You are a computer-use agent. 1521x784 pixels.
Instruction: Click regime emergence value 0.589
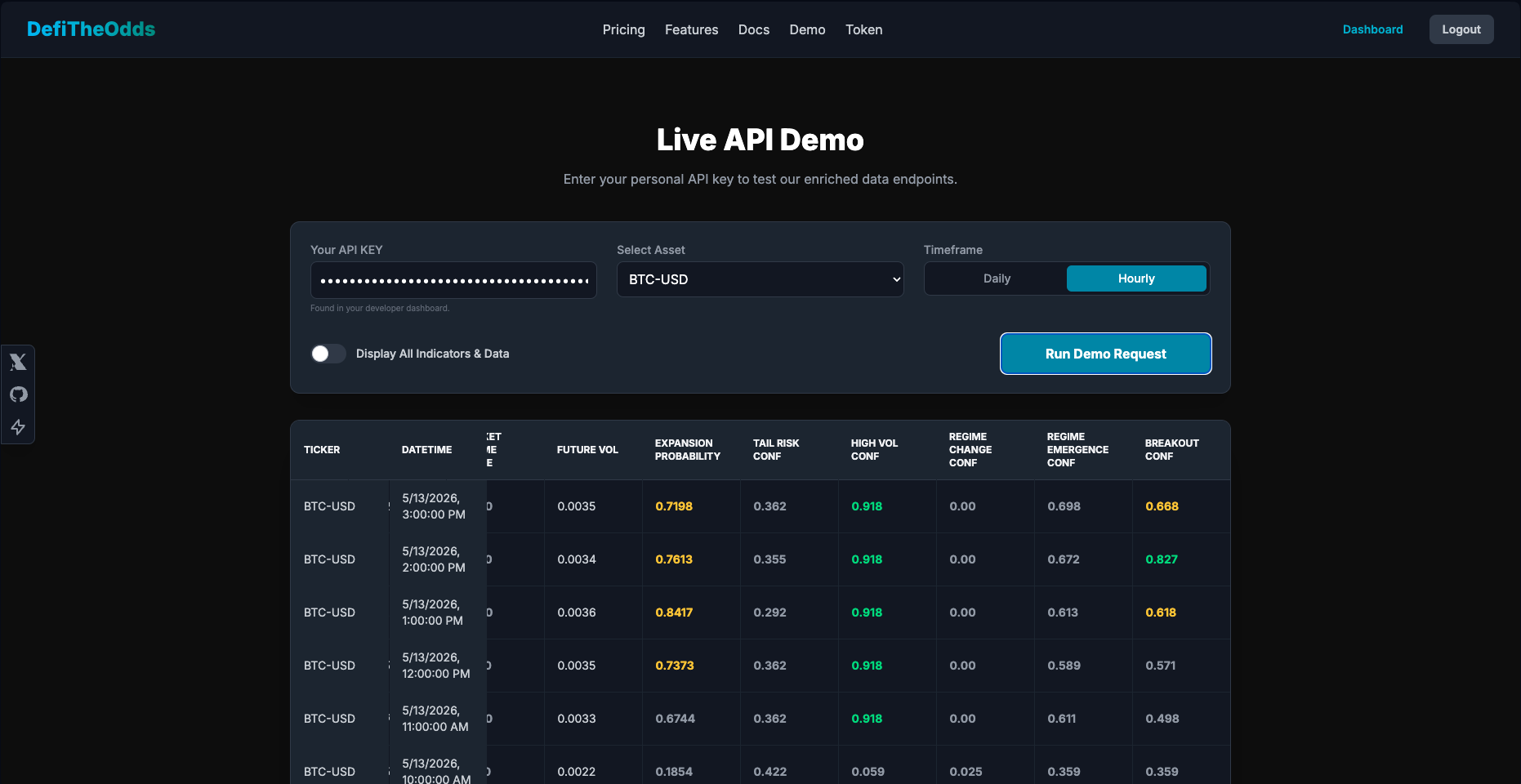pyautogui.click(x=1064, y=666)
